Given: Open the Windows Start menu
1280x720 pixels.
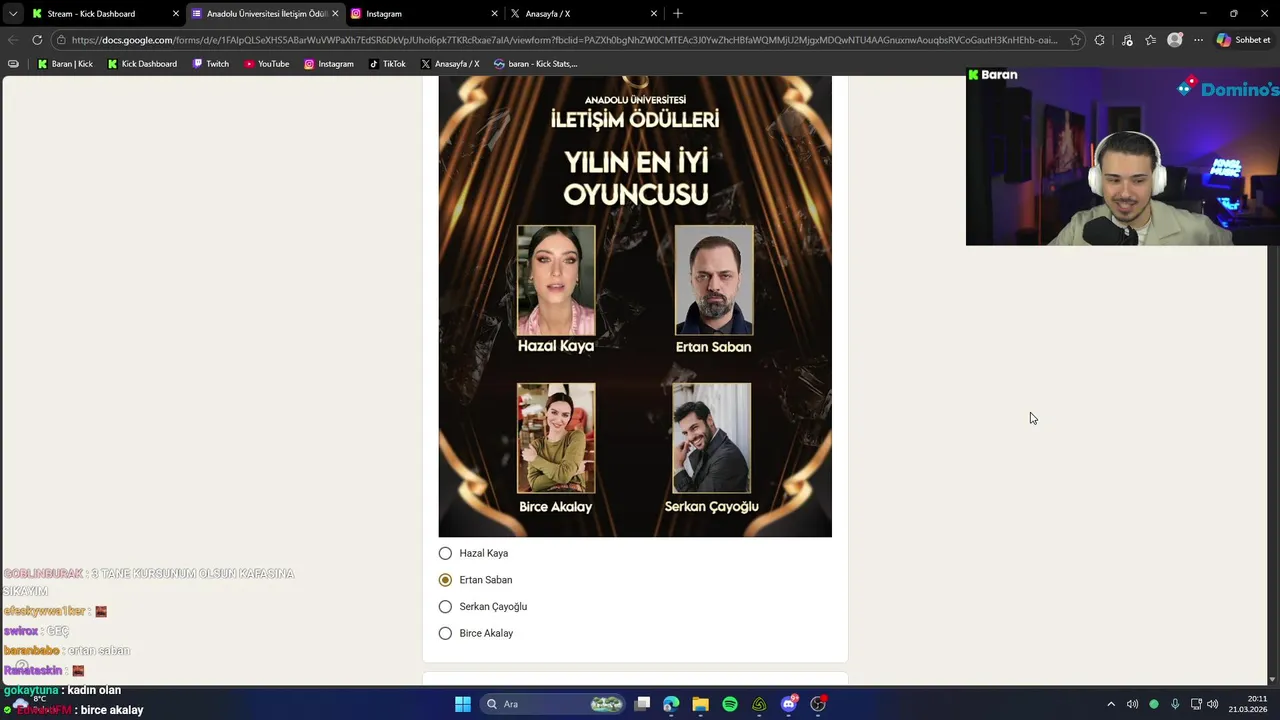Looking at the screenshot, I should click(x=463, y=704).
